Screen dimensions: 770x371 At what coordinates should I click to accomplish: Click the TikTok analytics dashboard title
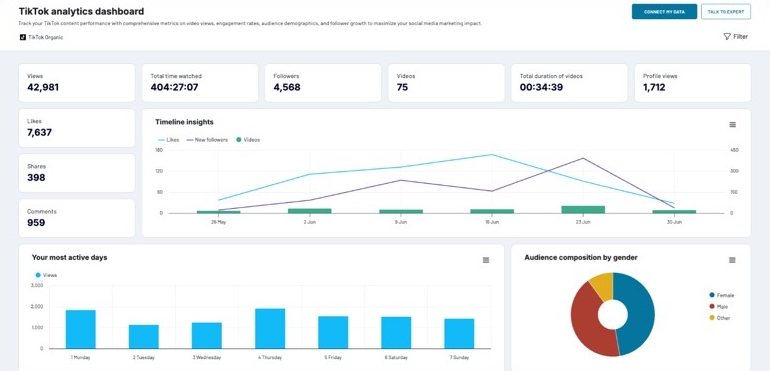pyautogui.click(x=82, y=11)
